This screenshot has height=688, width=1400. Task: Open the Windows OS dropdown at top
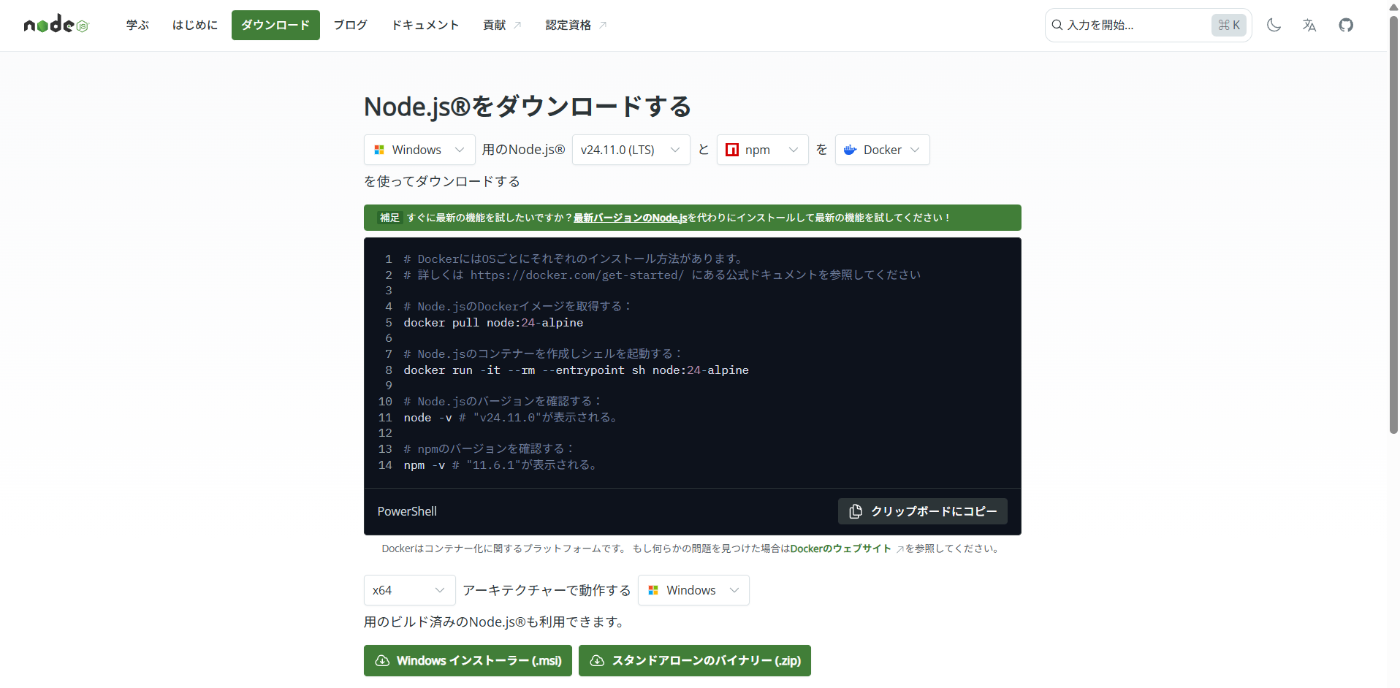tap(420, 150)
